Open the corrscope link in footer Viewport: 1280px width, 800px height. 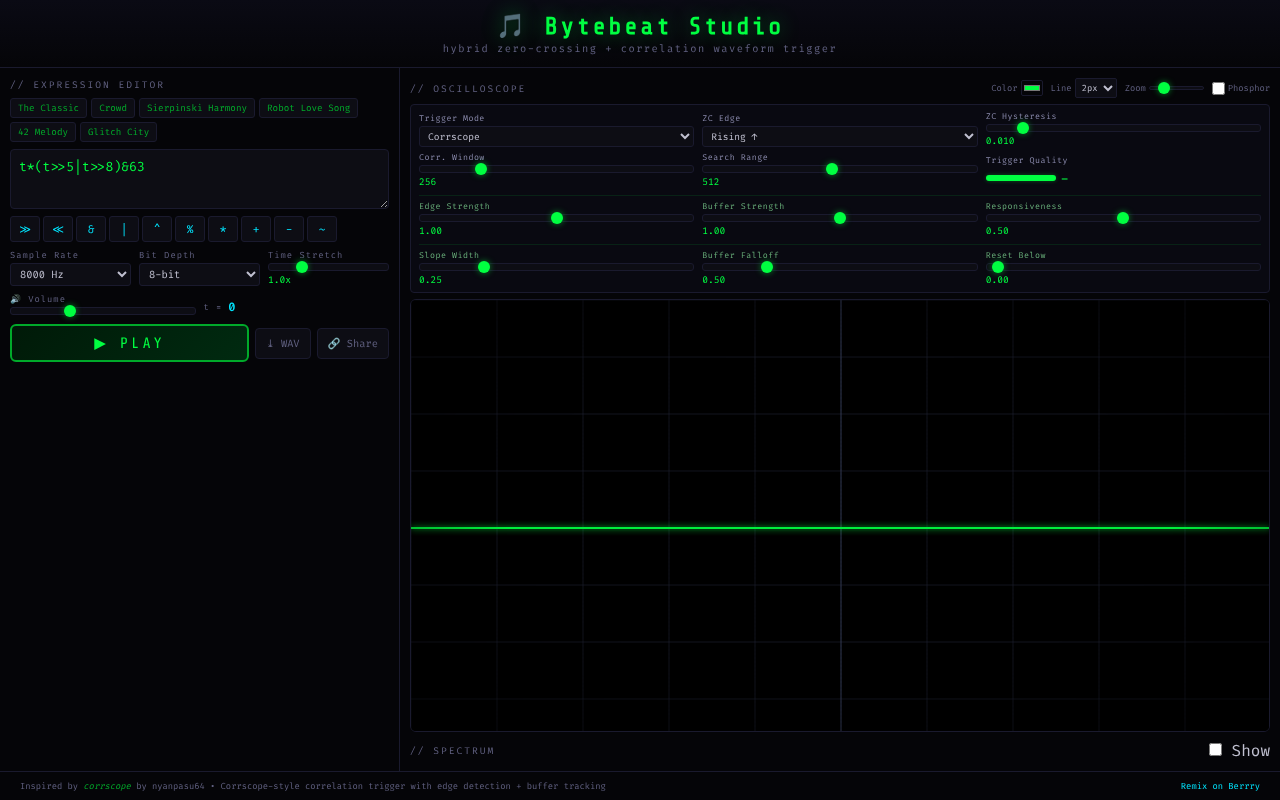[x=107, y=786]
